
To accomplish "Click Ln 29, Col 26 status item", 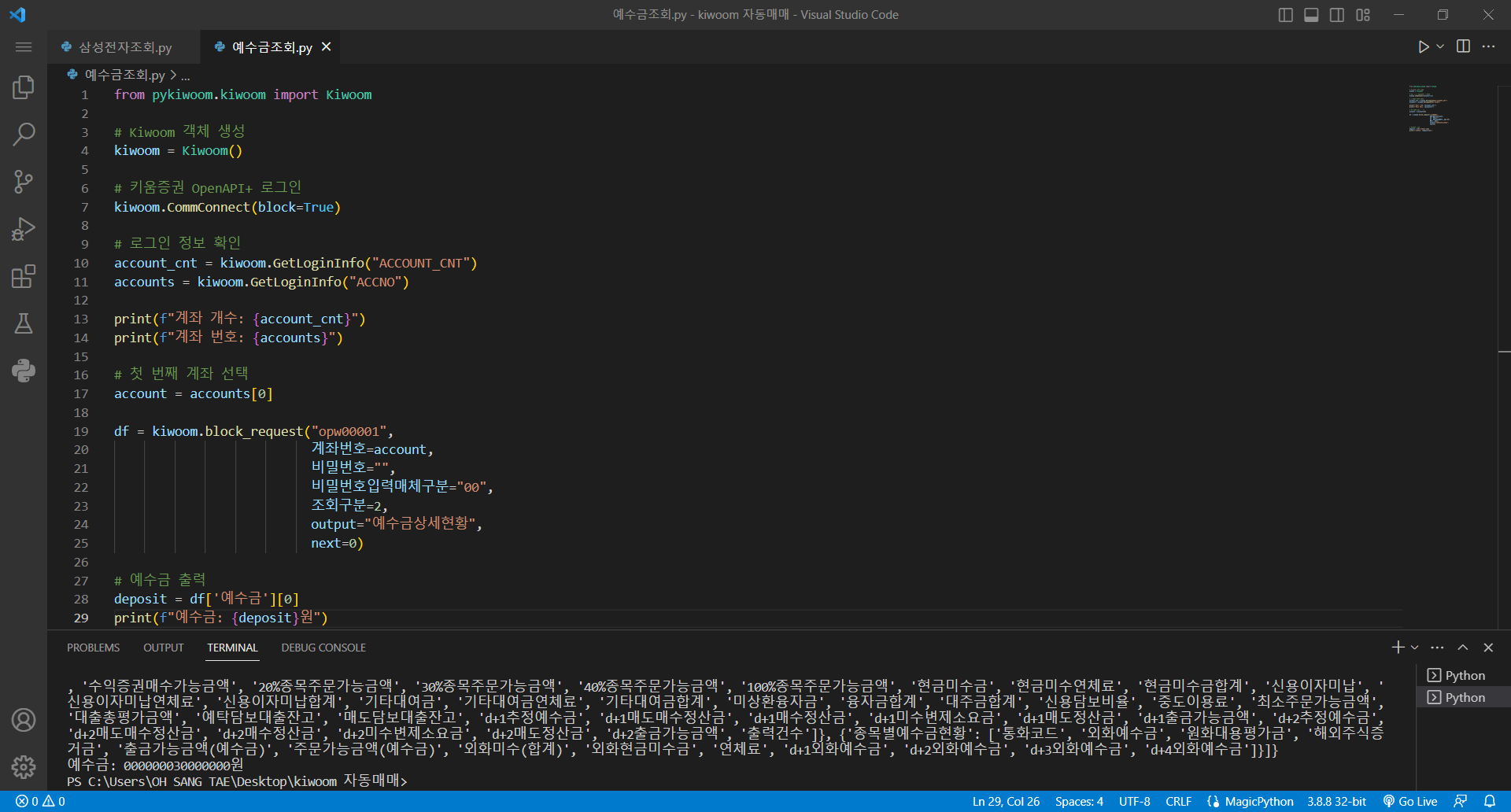I will point(1006,801).
